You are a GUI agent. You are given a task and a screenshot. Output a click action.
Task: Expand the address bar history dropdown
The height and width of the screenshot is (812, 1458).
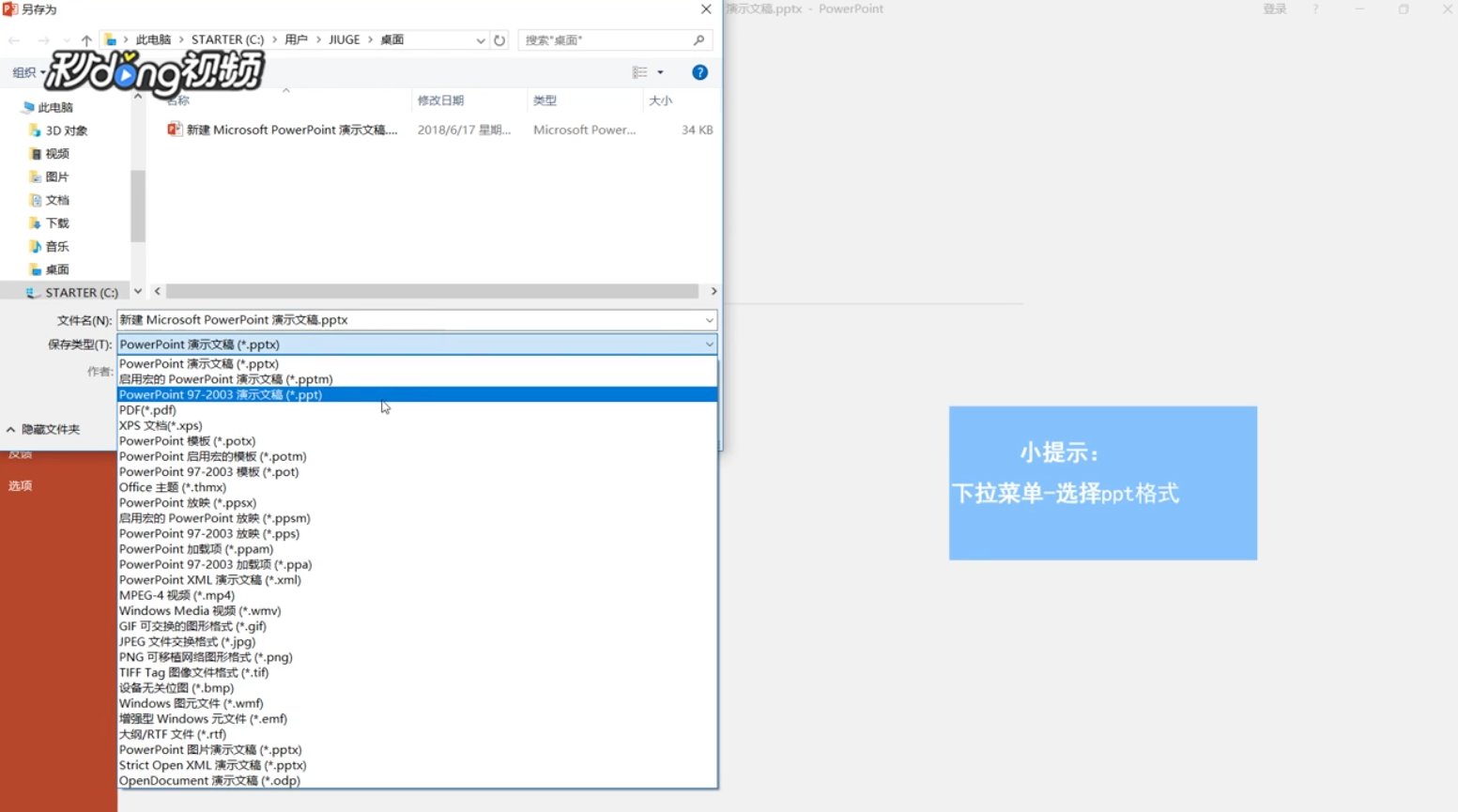pyautogui.click(x=481, y=40)
